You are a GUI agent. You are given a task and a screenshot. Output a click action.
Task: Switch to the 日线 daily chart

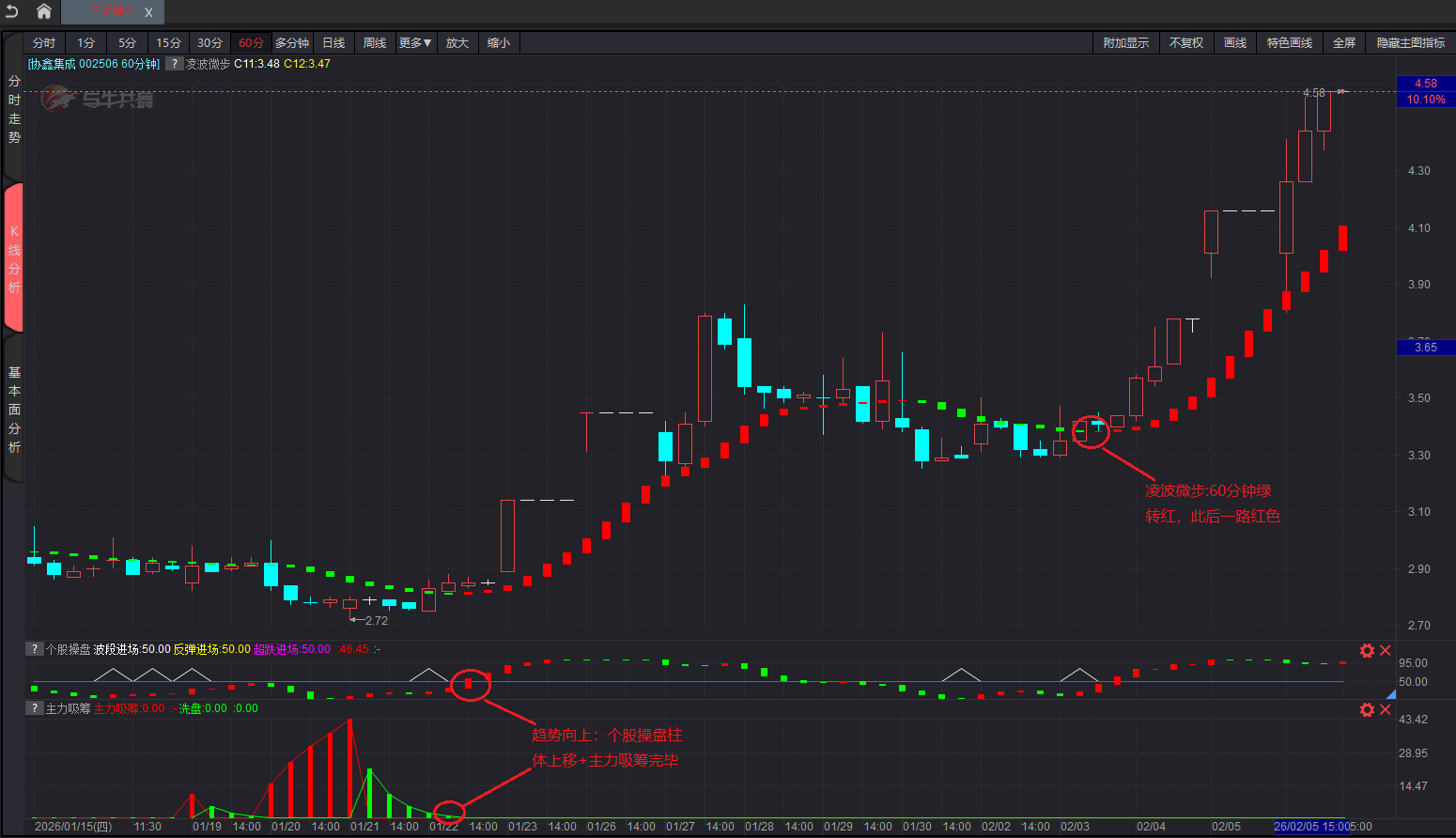pos(333,43)
